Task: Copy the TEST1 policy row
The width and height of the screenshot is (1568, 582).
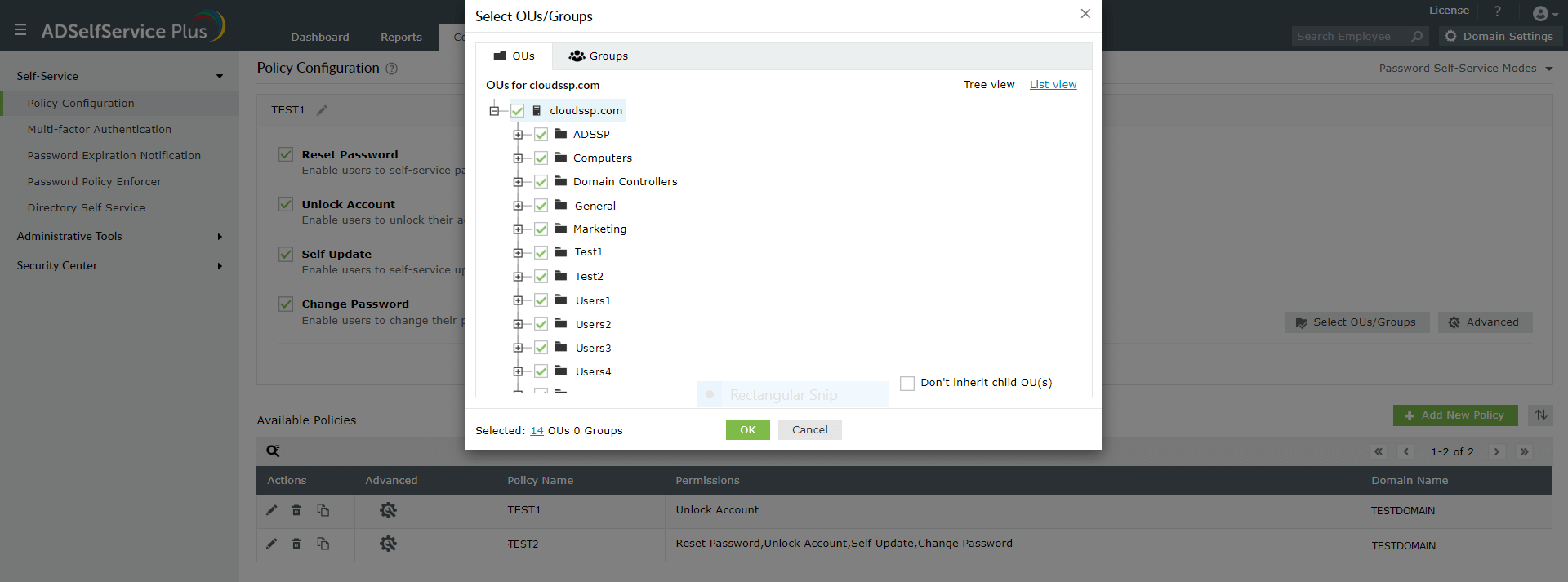Action: pos(323,510)
